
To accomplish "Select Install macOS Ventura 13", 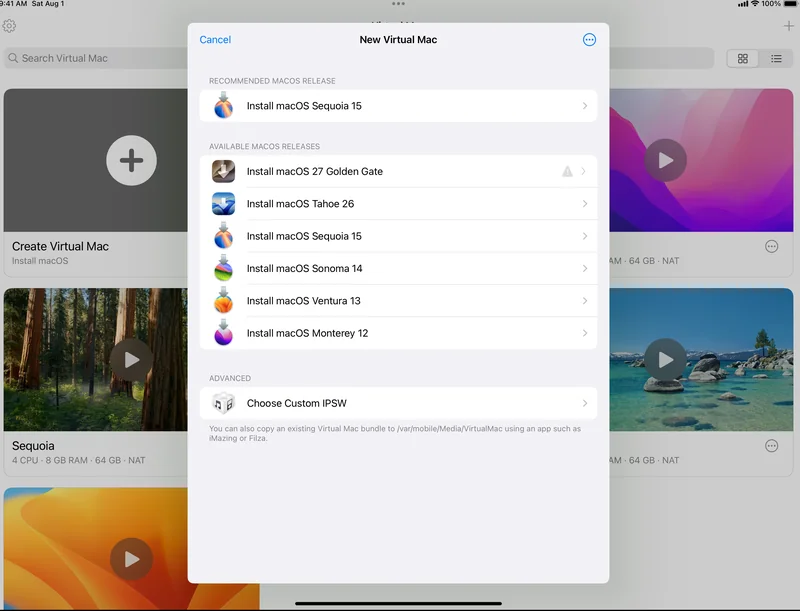I will [398, 301].
